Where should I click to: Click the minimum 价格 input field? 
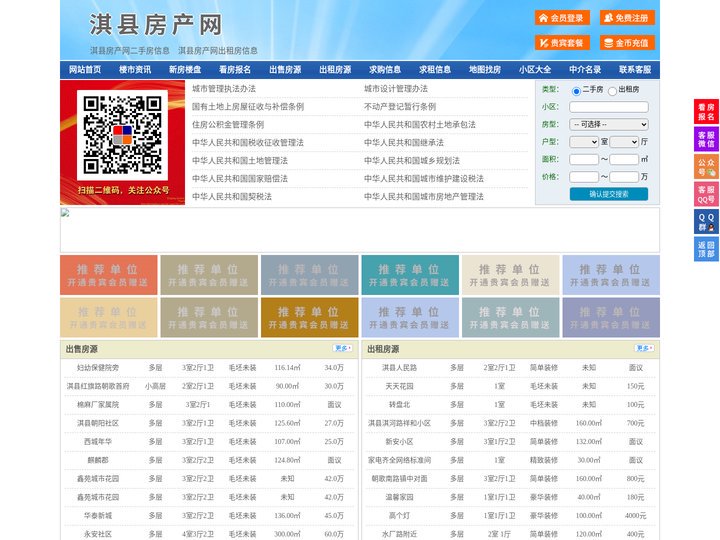coord(584,177)
